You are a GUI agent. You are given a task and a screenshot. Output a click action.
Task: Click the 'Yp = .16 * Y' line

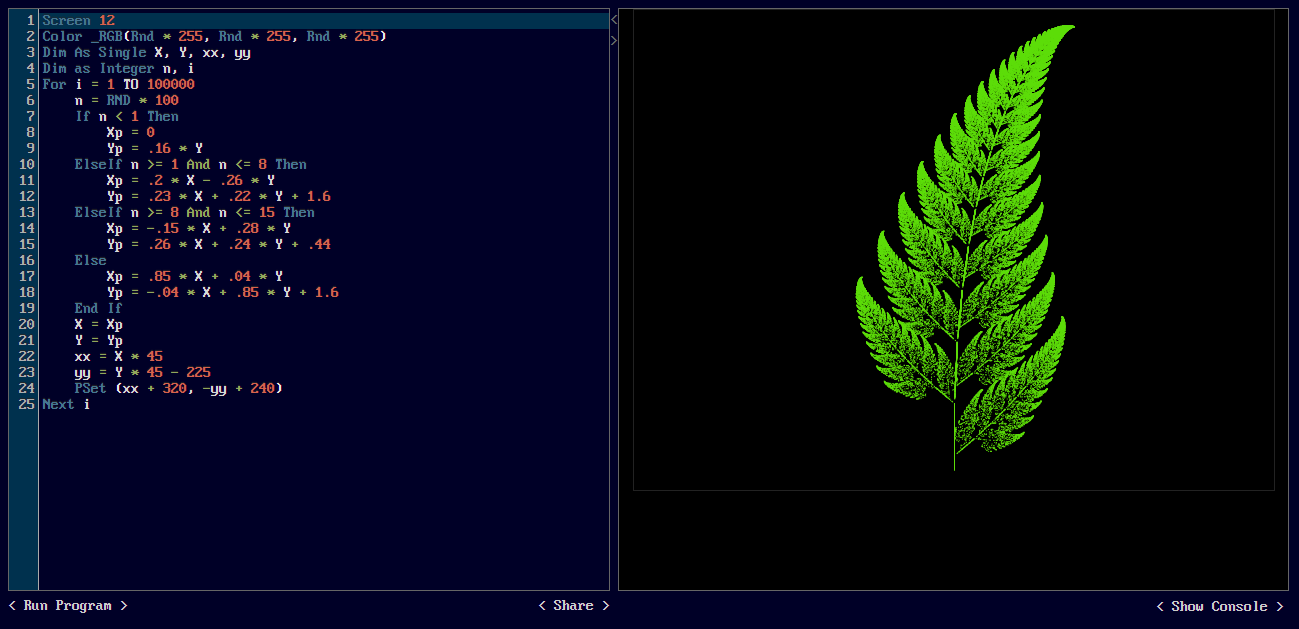coord(154,148)
